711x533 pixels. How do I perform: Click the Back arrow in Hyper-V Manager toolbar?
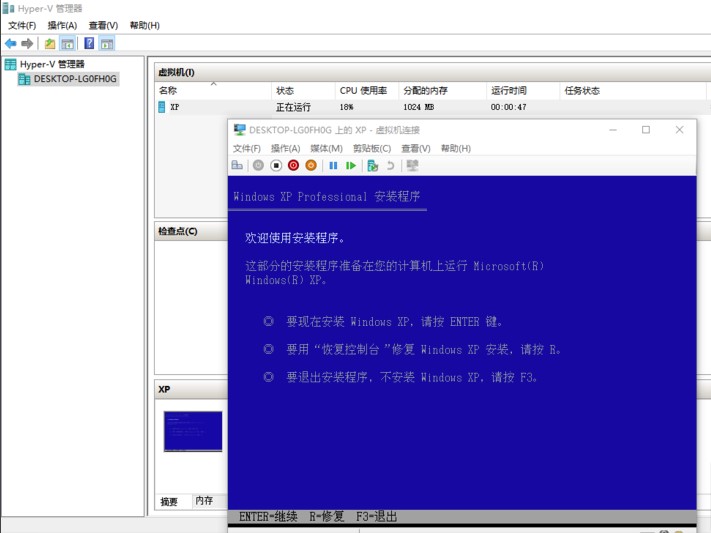click(x=10, y=44)
